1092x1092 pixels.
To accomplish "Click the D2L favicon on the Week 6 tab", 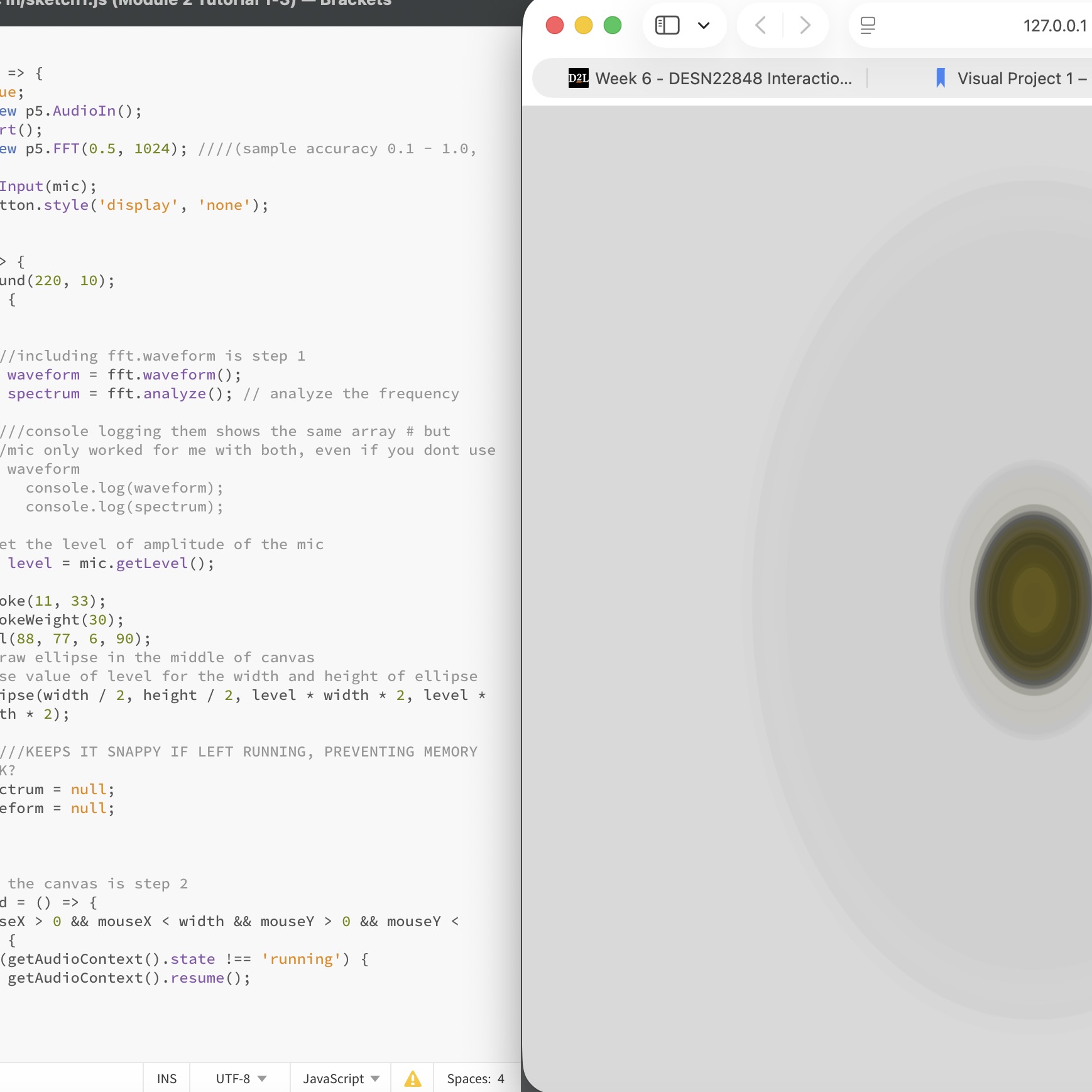I will point(577,78).
